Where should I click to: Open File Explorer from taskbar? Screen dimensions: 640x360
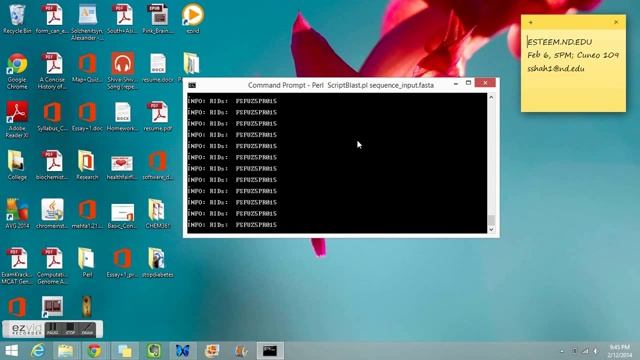65,351
